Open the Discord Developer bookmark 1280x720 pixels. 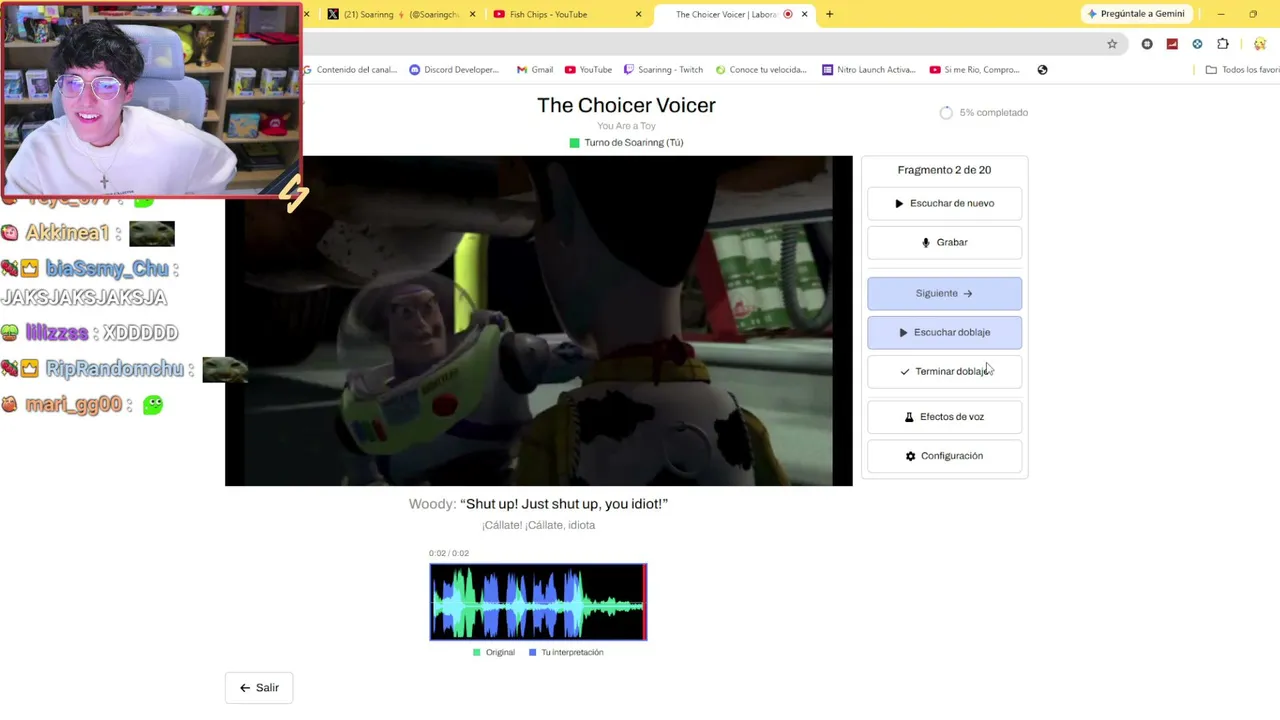(x=454, y=70)
